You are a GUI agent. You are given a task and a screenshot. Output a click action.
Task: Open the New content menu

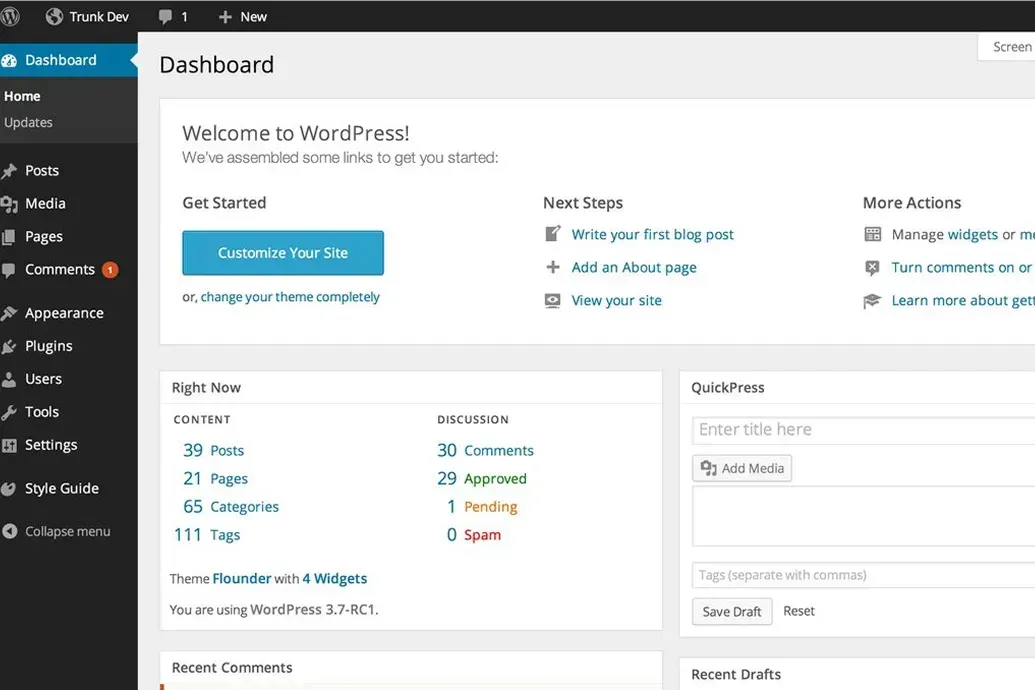(x=242, y=17)
